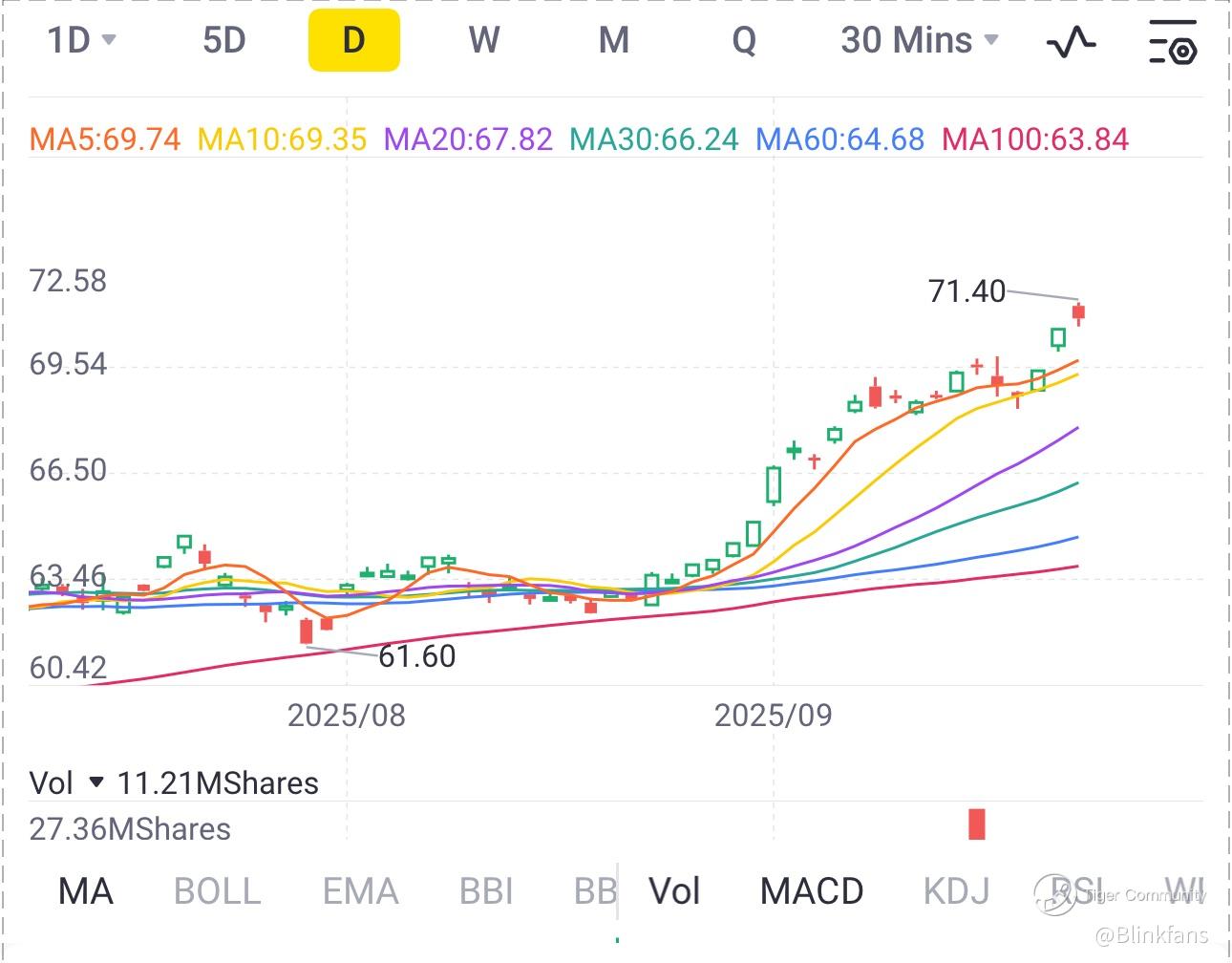Toggle the MA overlay indicator
The height and width of the screenshot is (963, 1232).
coord(86,891)
